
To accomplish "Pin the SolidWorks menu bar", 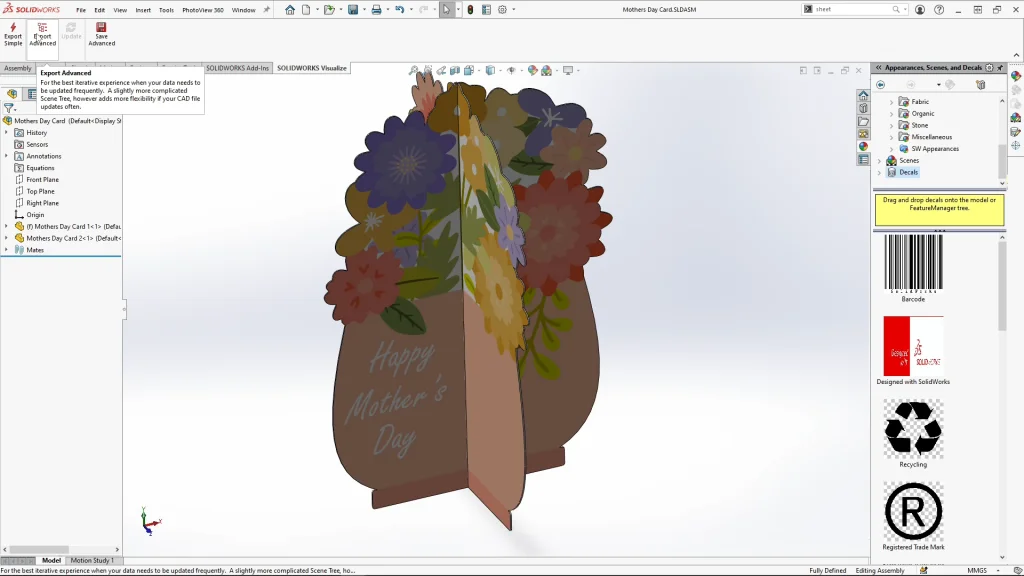I will (267, 10).
